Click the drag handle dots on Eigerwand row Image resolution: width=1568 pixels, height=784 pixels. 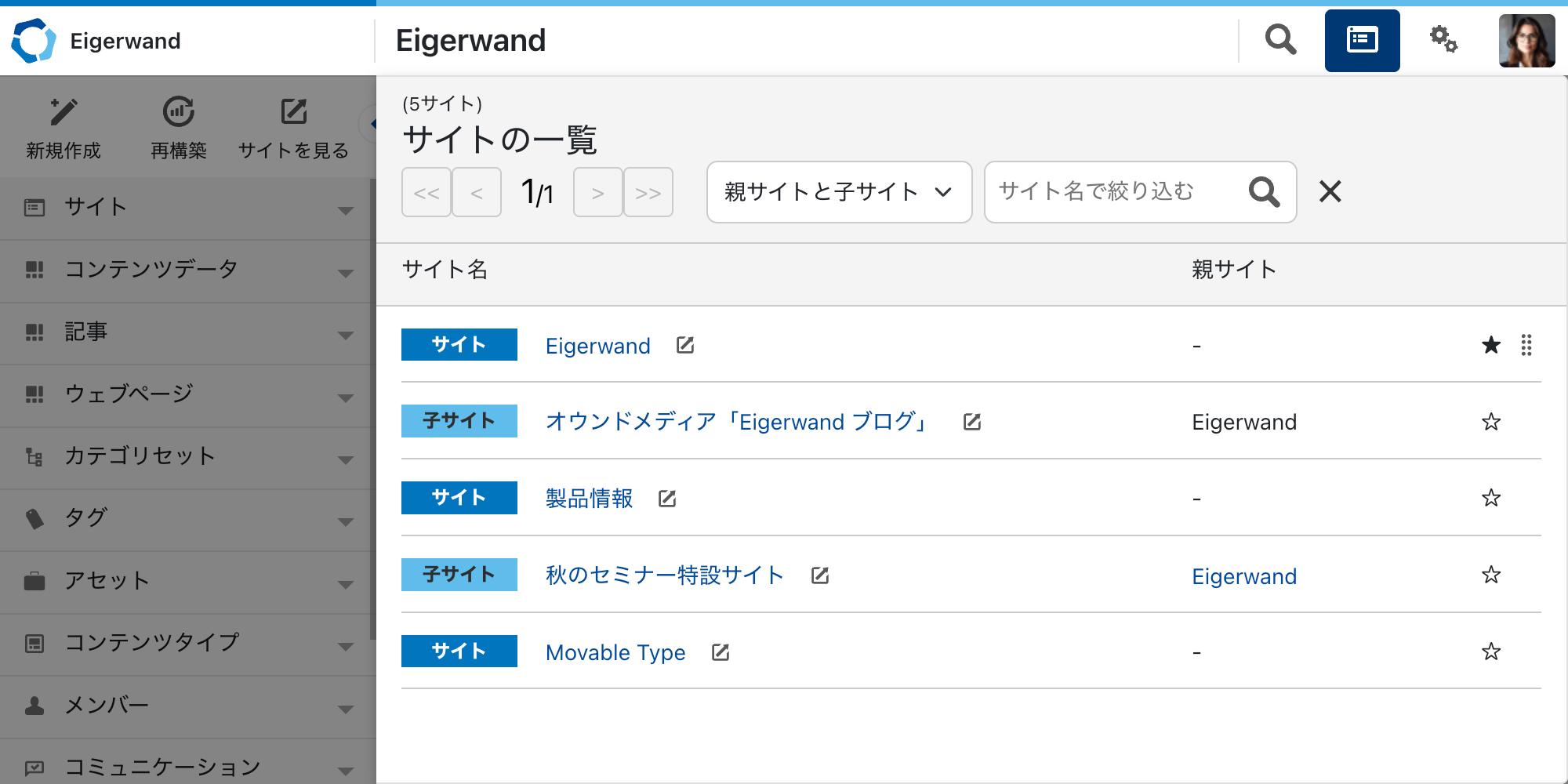click(1526, 345)
